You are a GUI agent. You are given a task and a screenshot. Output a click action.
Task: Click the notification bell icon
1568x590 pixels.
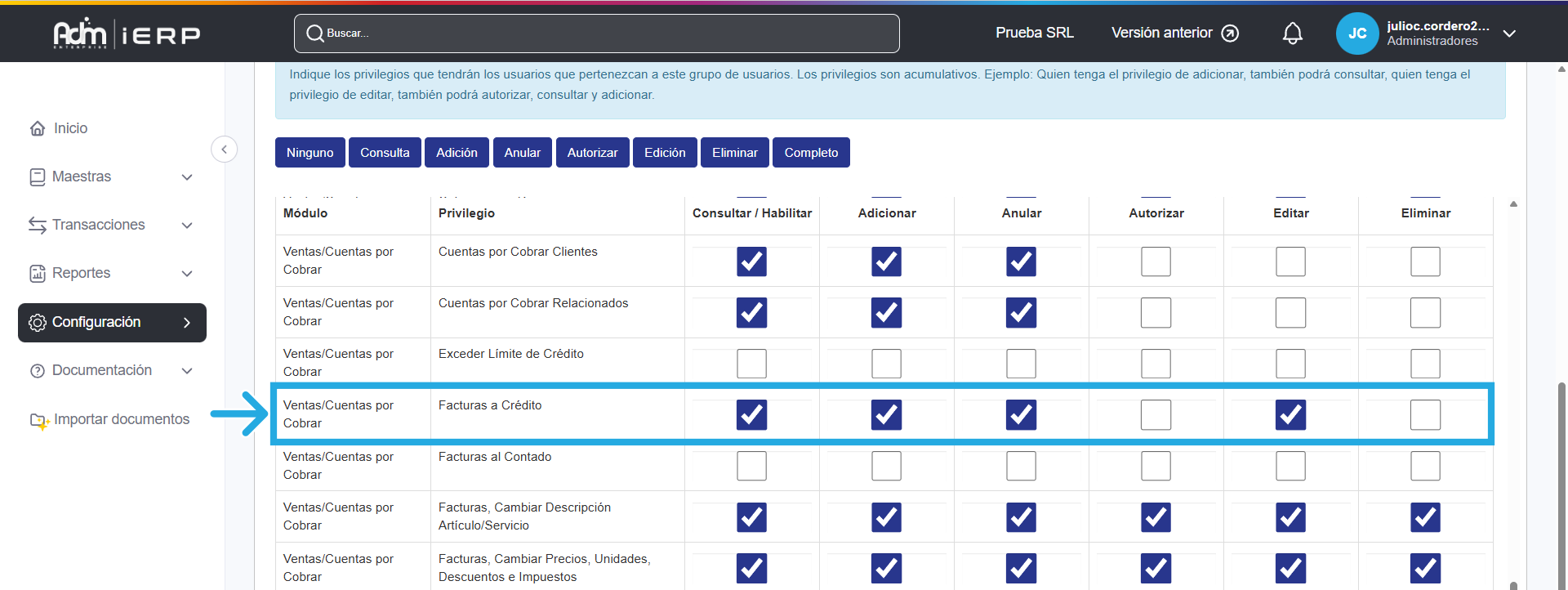coord(1292,34)
